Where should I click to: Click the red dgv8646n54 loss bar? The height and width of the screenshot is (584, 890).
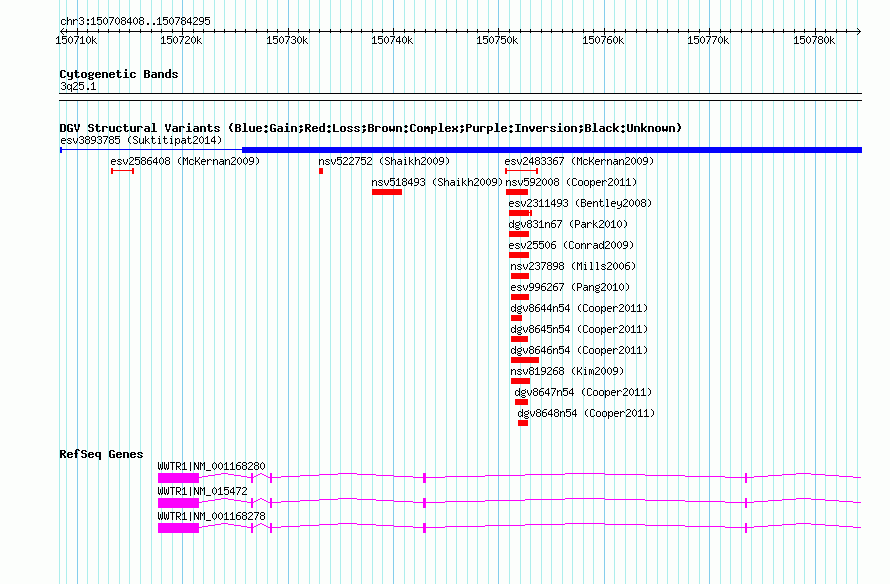[525, 360]
